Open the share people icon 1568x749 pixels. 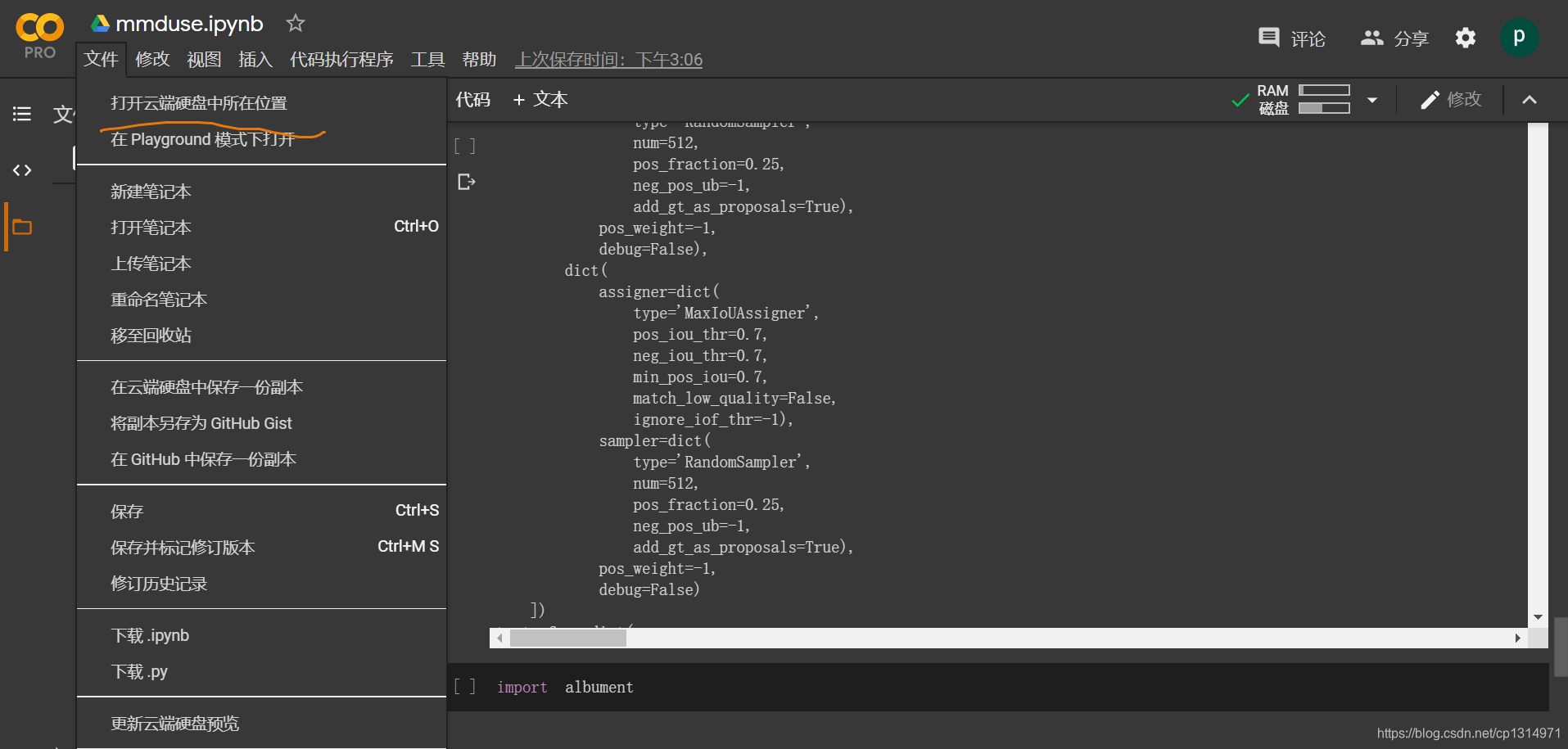pos(1371,38)
